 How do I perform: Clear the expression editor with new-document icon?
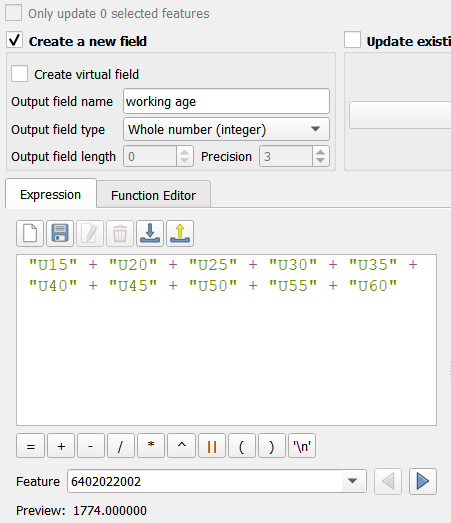(x=30, y=233)
